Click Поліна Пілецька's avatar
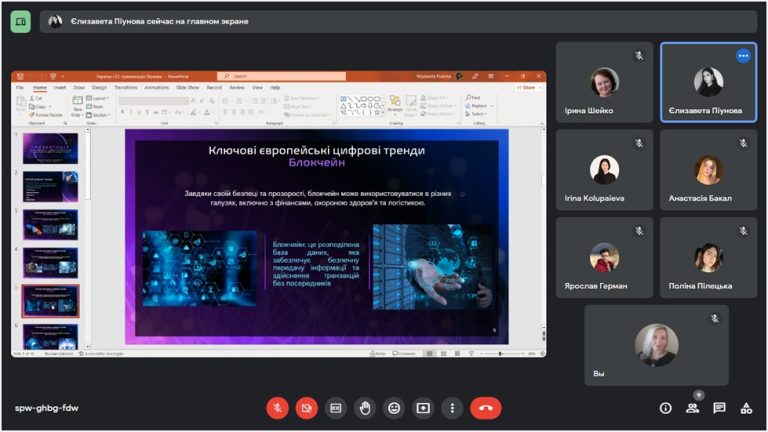 tap(708, 258)
